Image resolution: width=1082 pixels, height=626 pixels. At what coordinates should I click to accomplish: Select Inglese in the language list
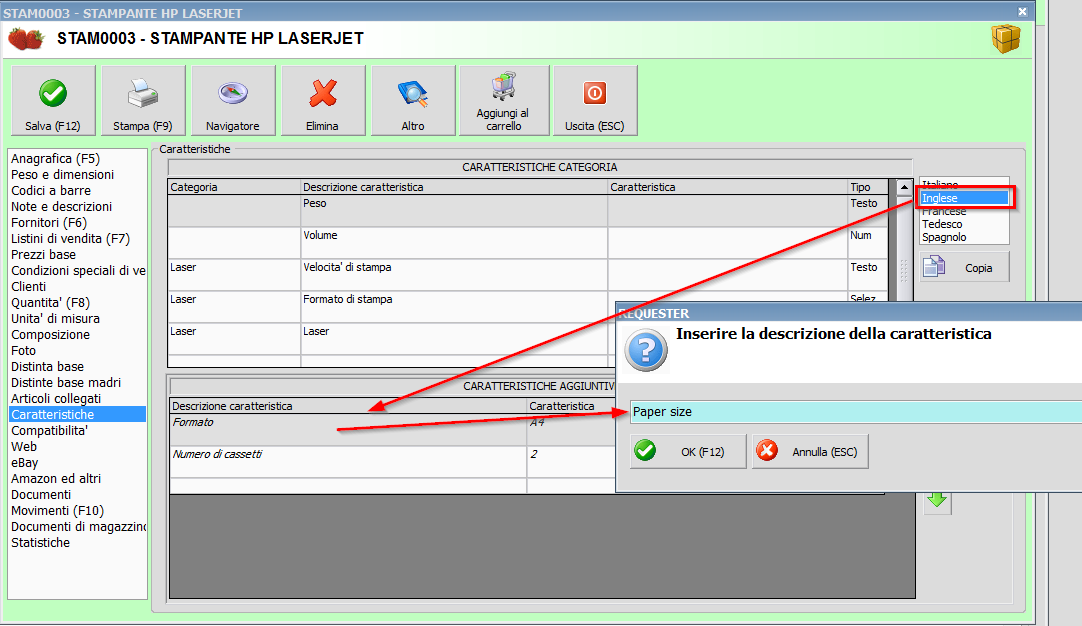pos(964,198)
